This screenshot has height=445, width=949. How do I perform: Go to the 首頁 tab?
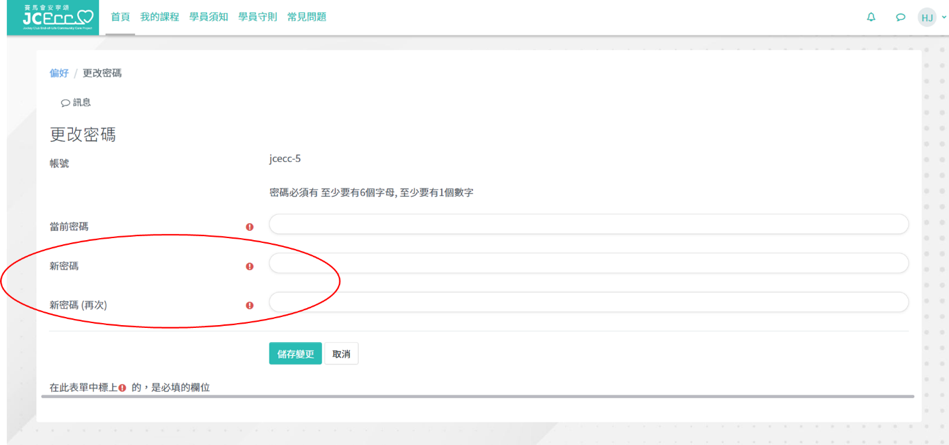120,17
